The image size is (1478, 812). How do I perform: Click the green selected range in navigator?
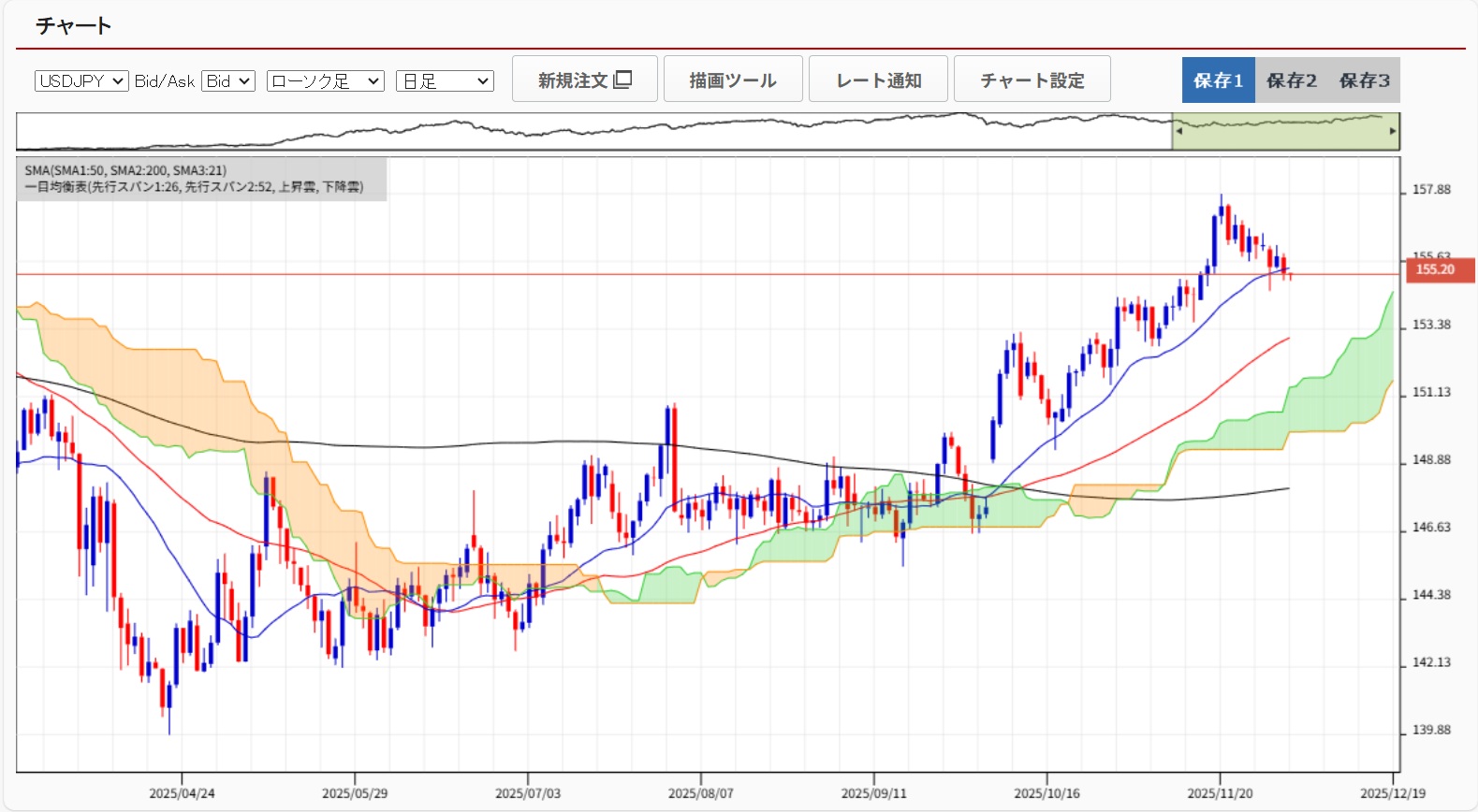click(1285, 133)
